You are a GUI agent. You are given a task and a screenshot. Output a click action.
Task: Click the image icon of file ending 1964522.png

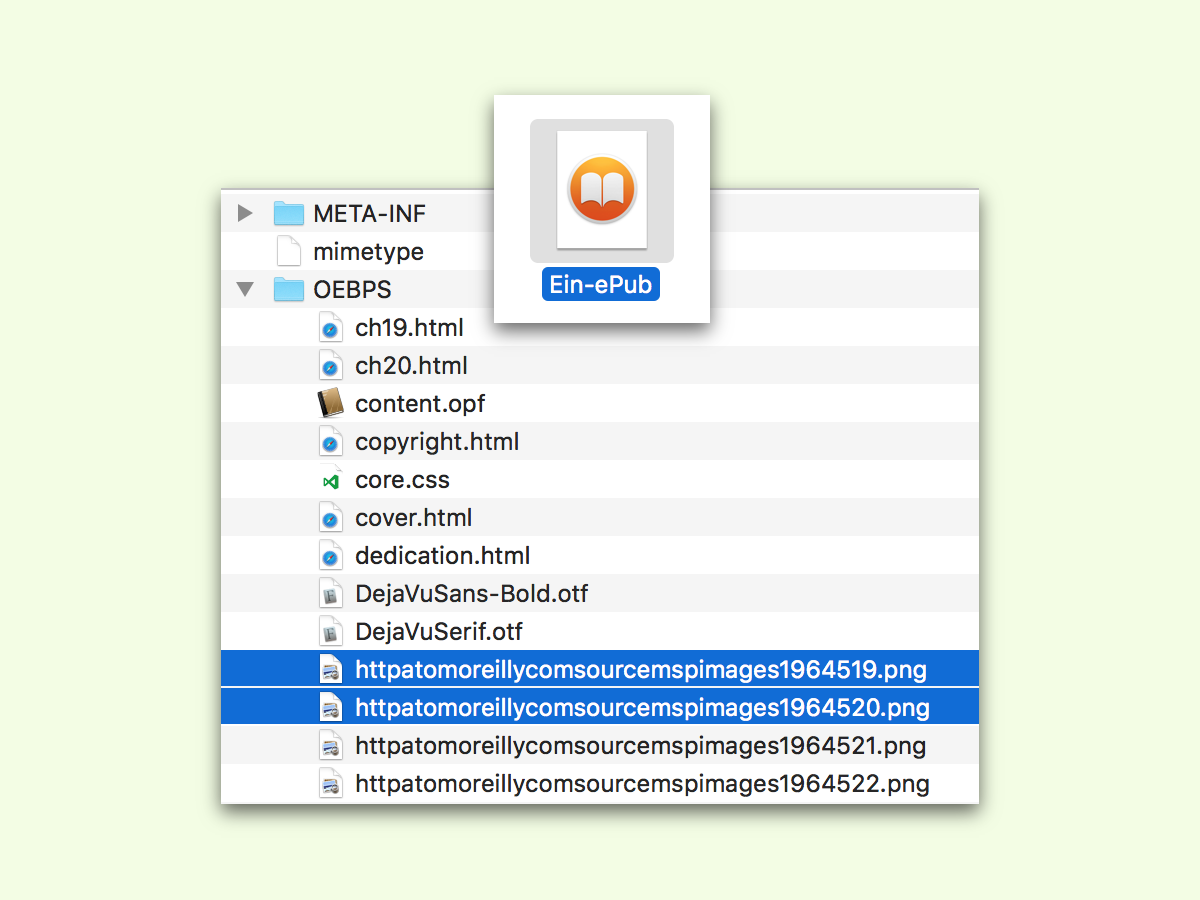click(330, 784)
